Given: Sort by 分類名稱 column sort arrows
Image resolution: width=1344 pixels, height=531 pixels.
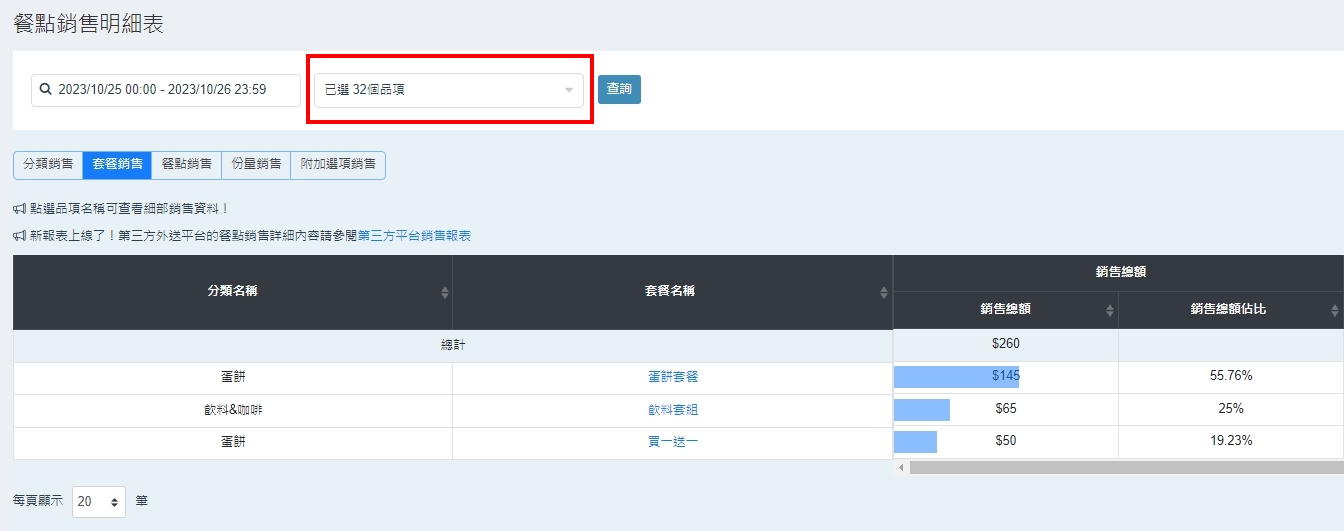Looking at the screenshot, I should click(x=445, y=292).
